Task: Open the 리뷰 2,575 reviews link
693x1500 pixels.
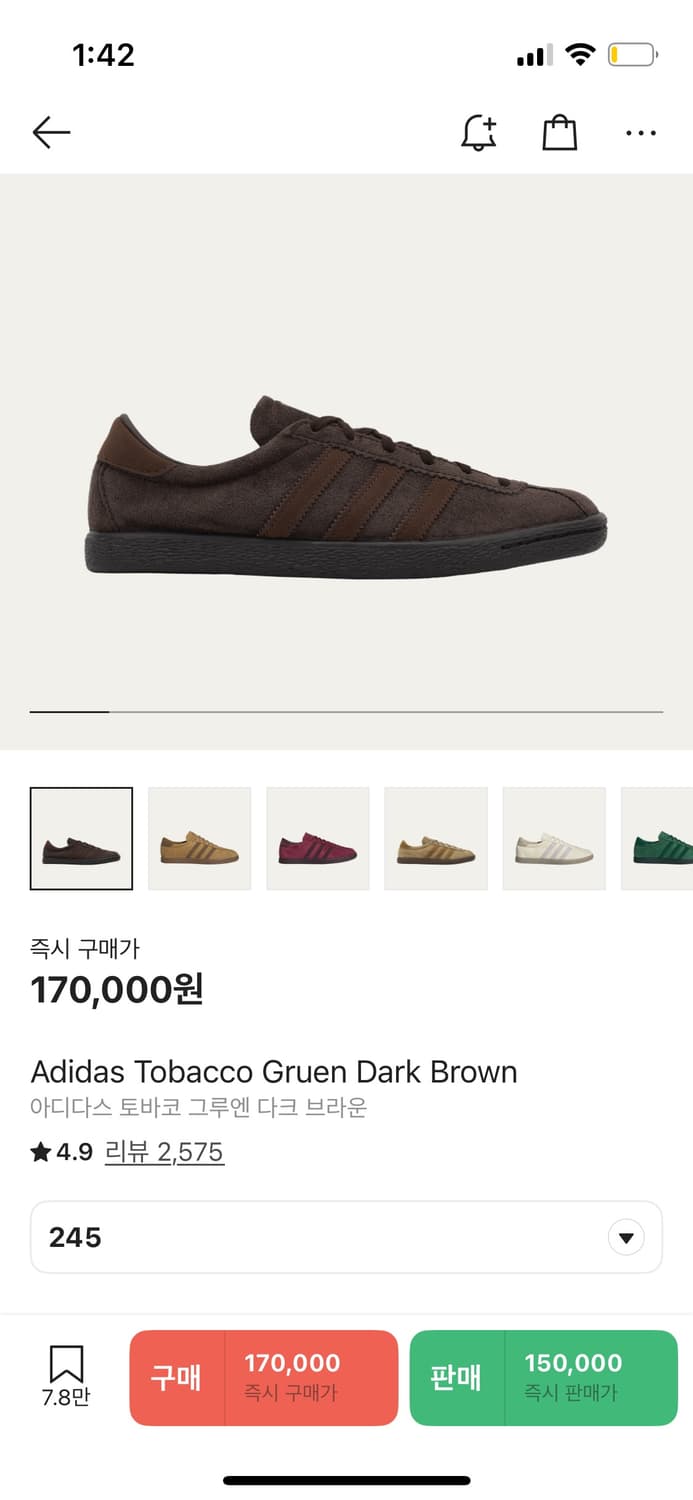Action: coord(164,1153)
